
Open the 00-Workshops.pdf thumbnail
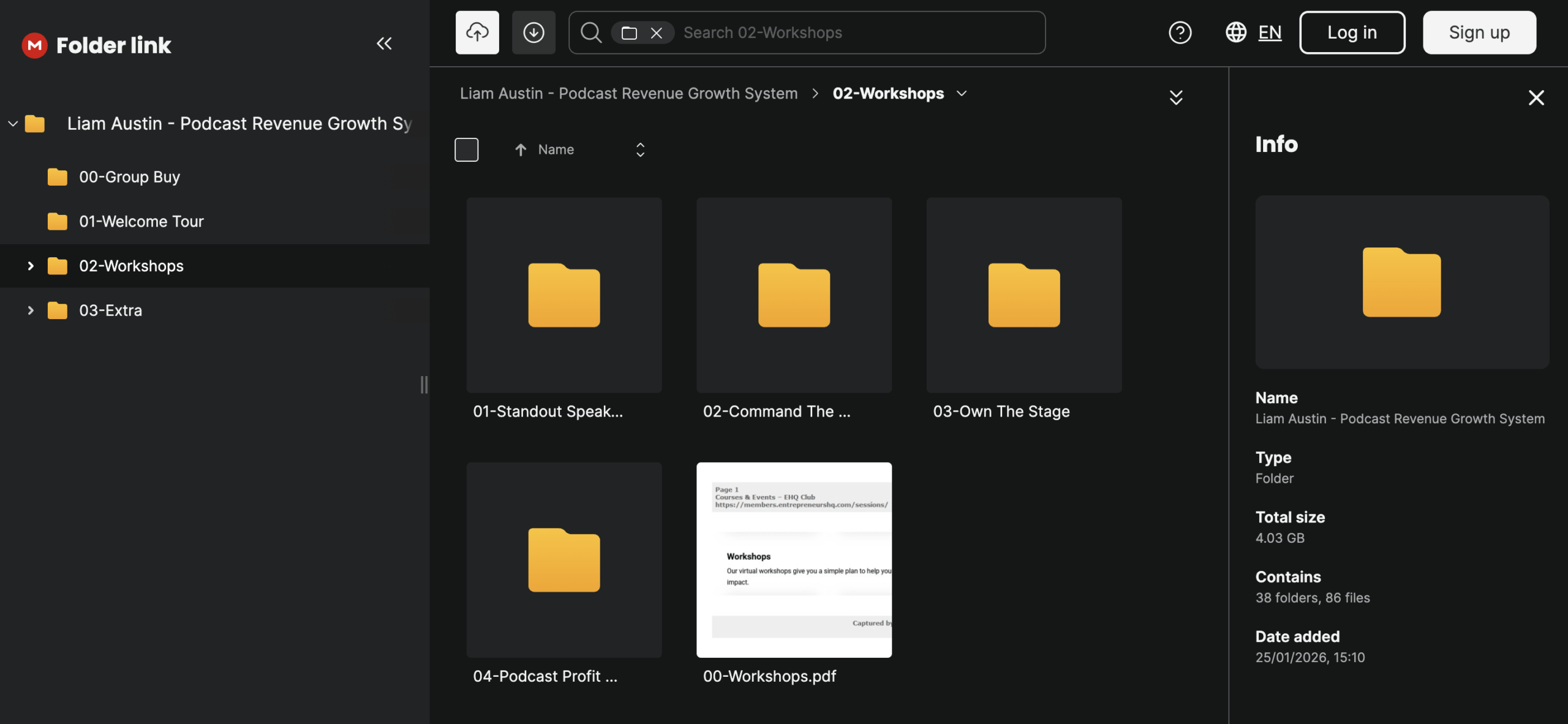794,560
